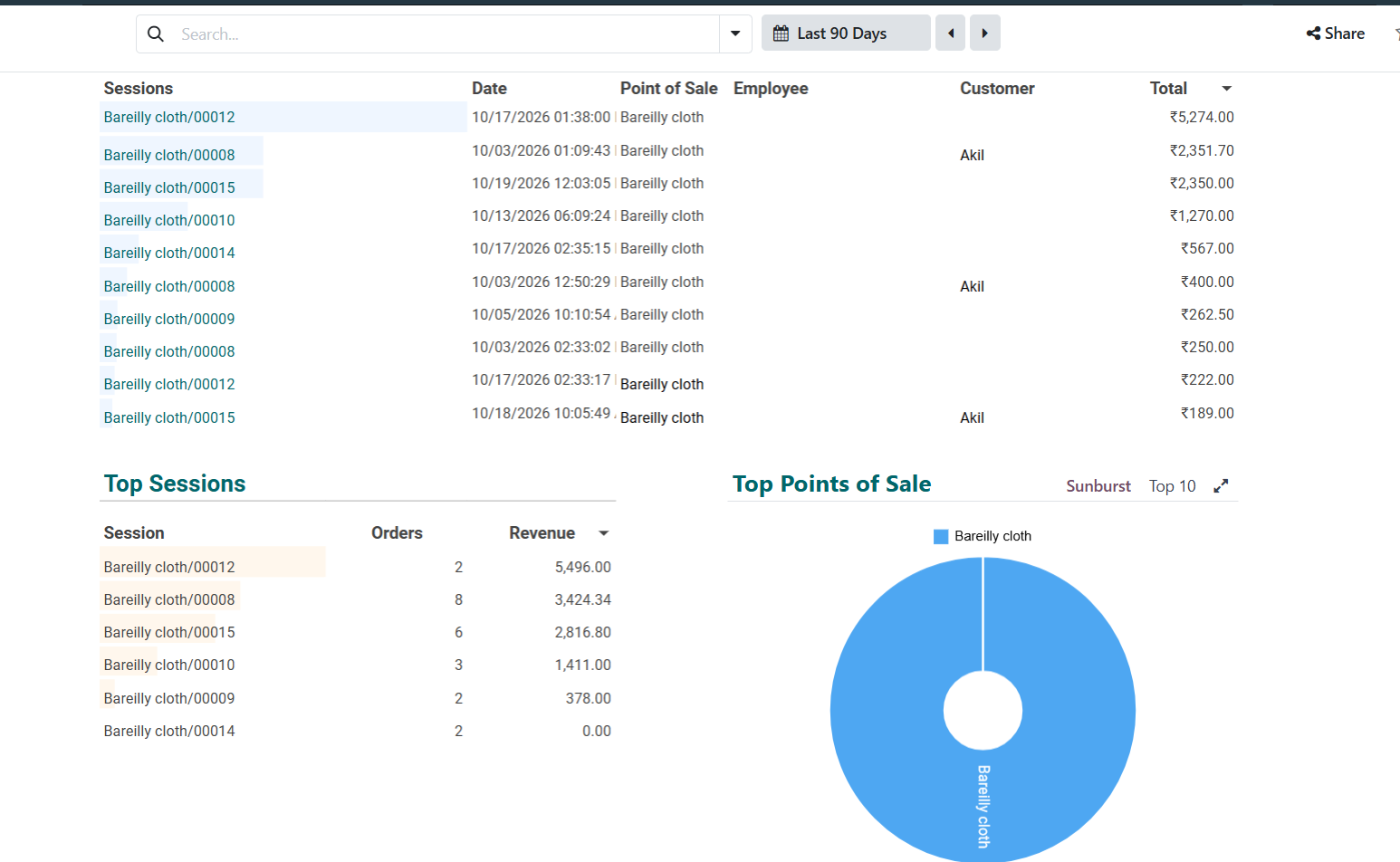
Task: Click the magnifier search icon
Action: pos(156,34)
